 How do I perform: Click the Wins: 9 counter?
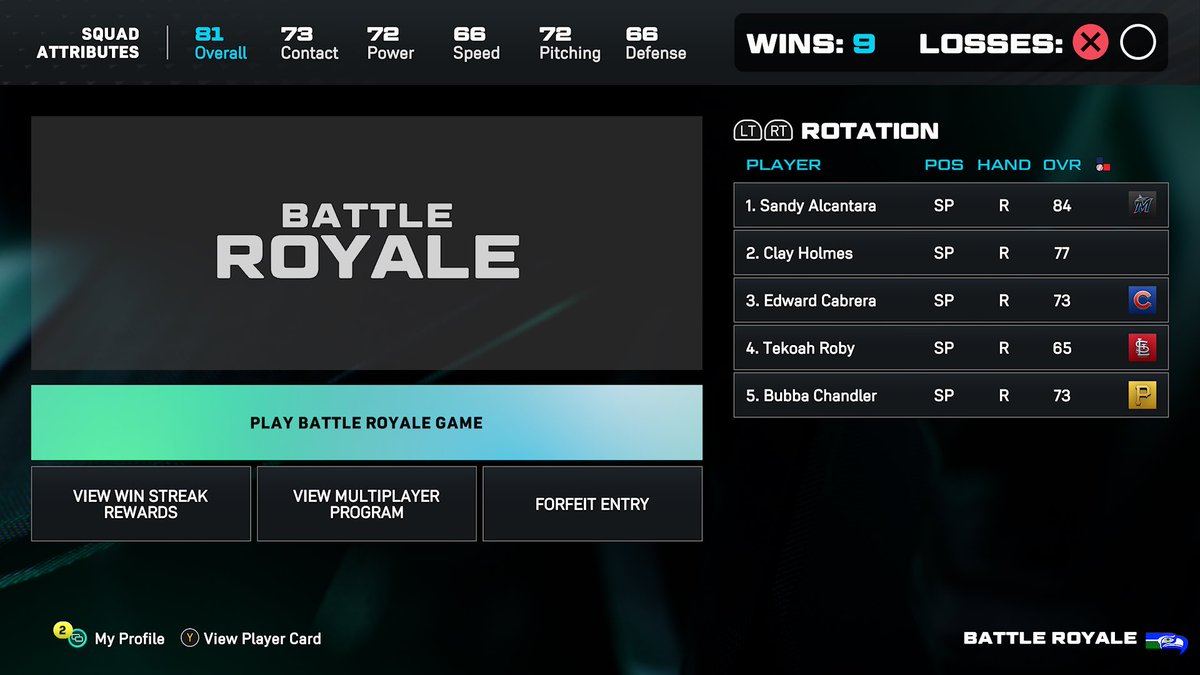[x=811, y=43]
